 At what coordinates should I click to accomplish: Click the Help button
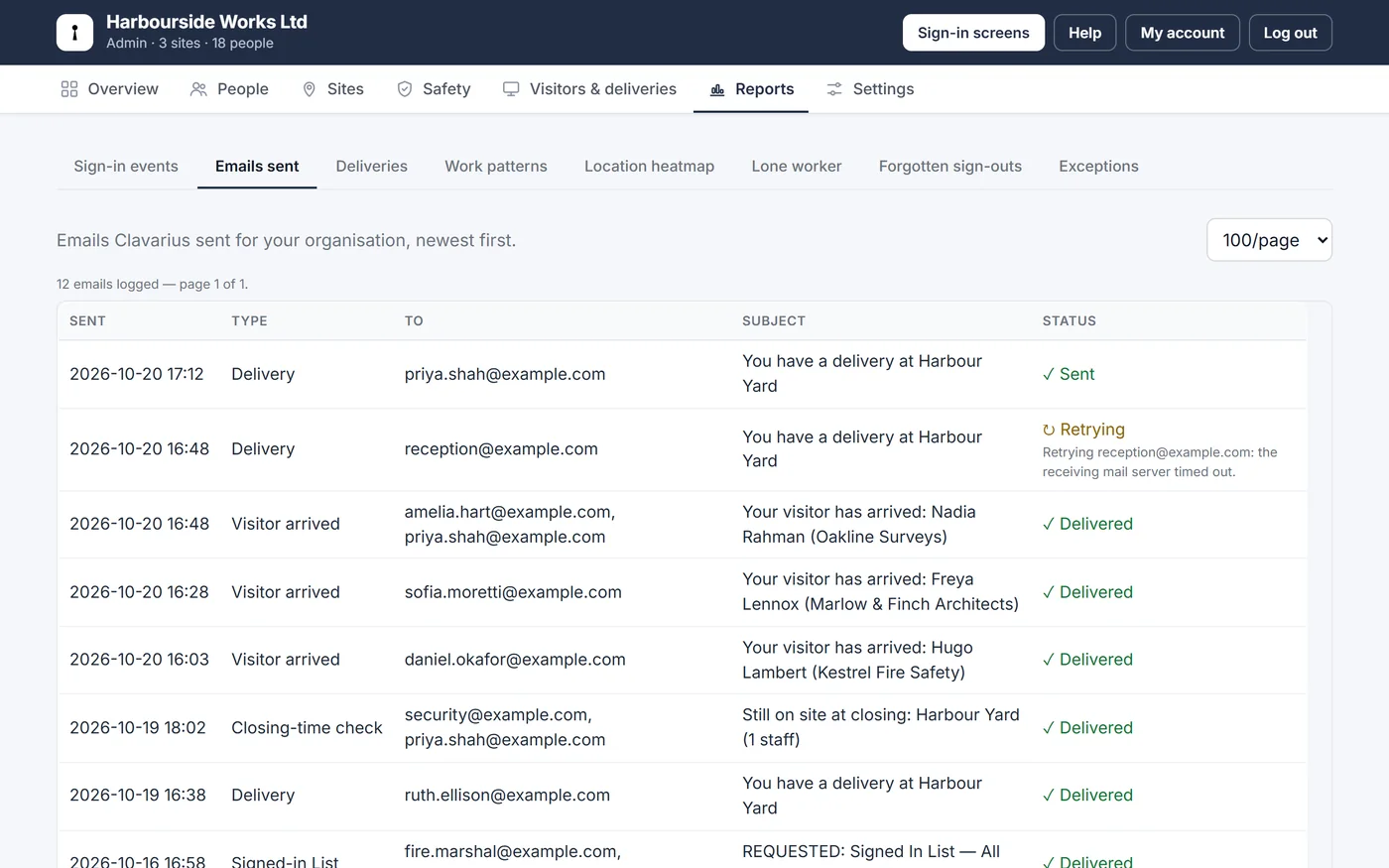pos(1084,33)
